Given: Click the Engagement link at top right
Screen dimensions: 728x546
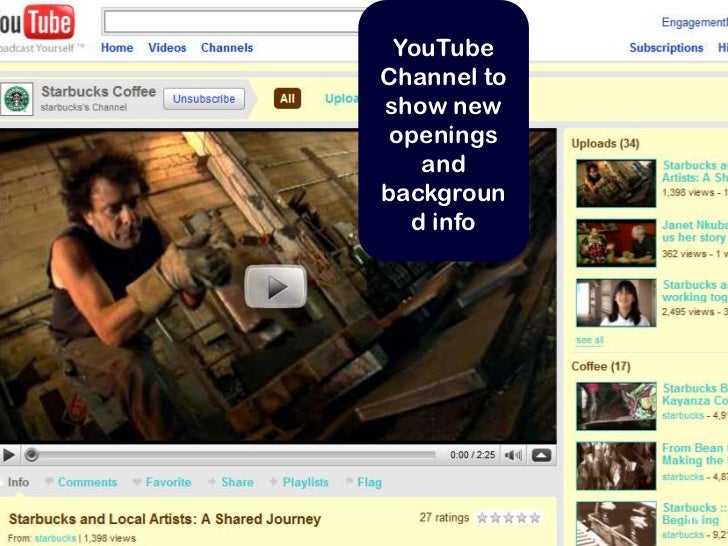Looking at the screenshot, I should pyautogui.click(x=695, y=22).
